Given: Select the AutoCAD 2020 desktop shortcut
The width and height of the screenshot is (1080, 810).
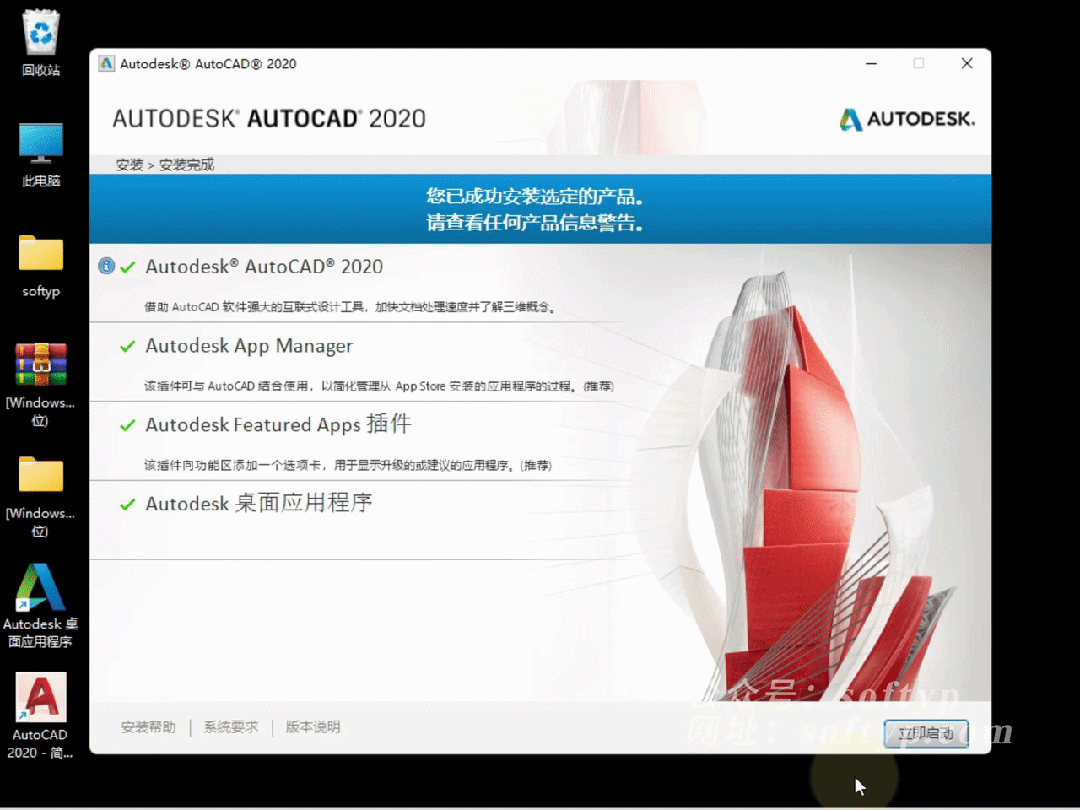Looking at the screenshot, I should pos(41,716).
